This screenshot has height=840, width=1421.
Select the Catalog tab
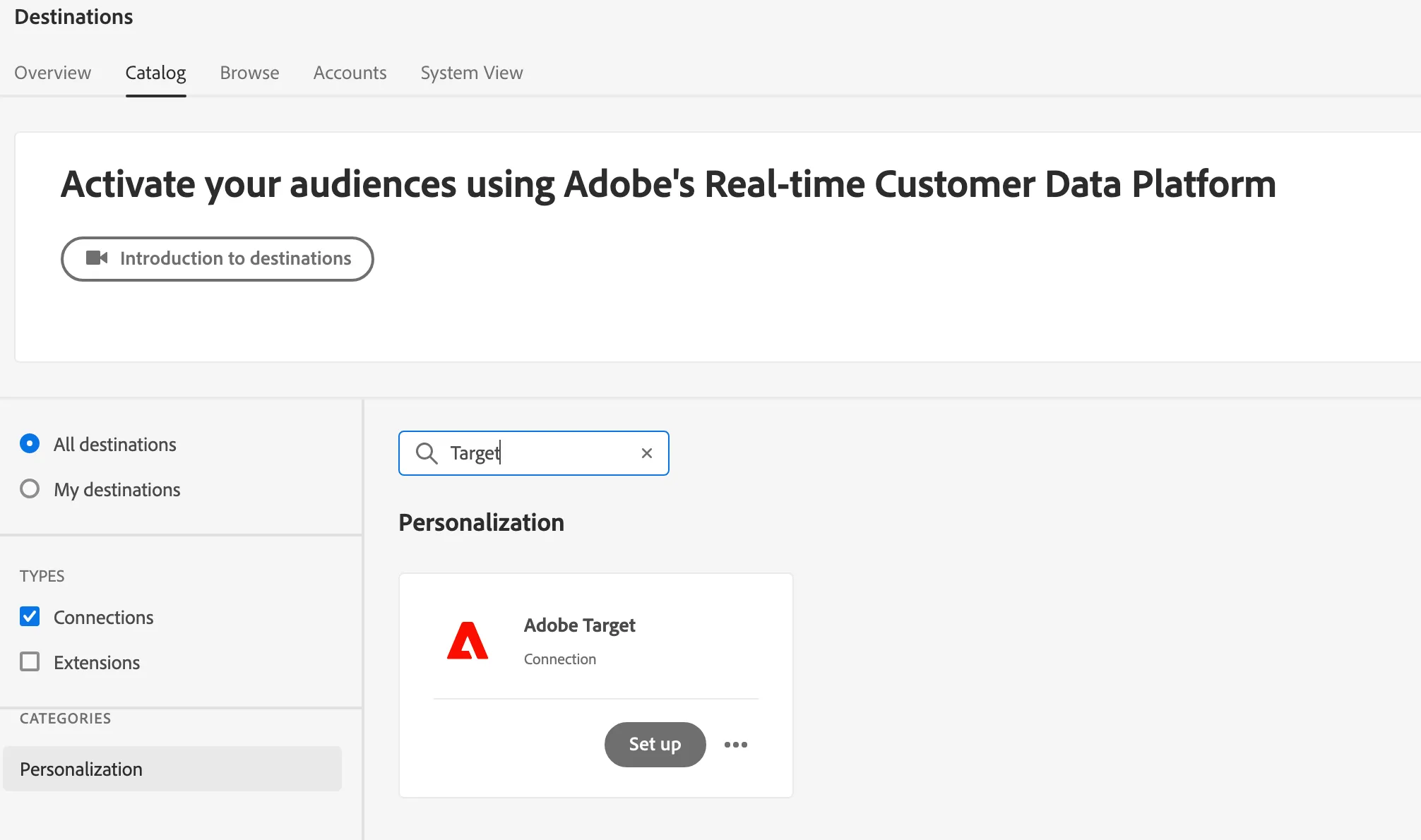pos(155,73)
